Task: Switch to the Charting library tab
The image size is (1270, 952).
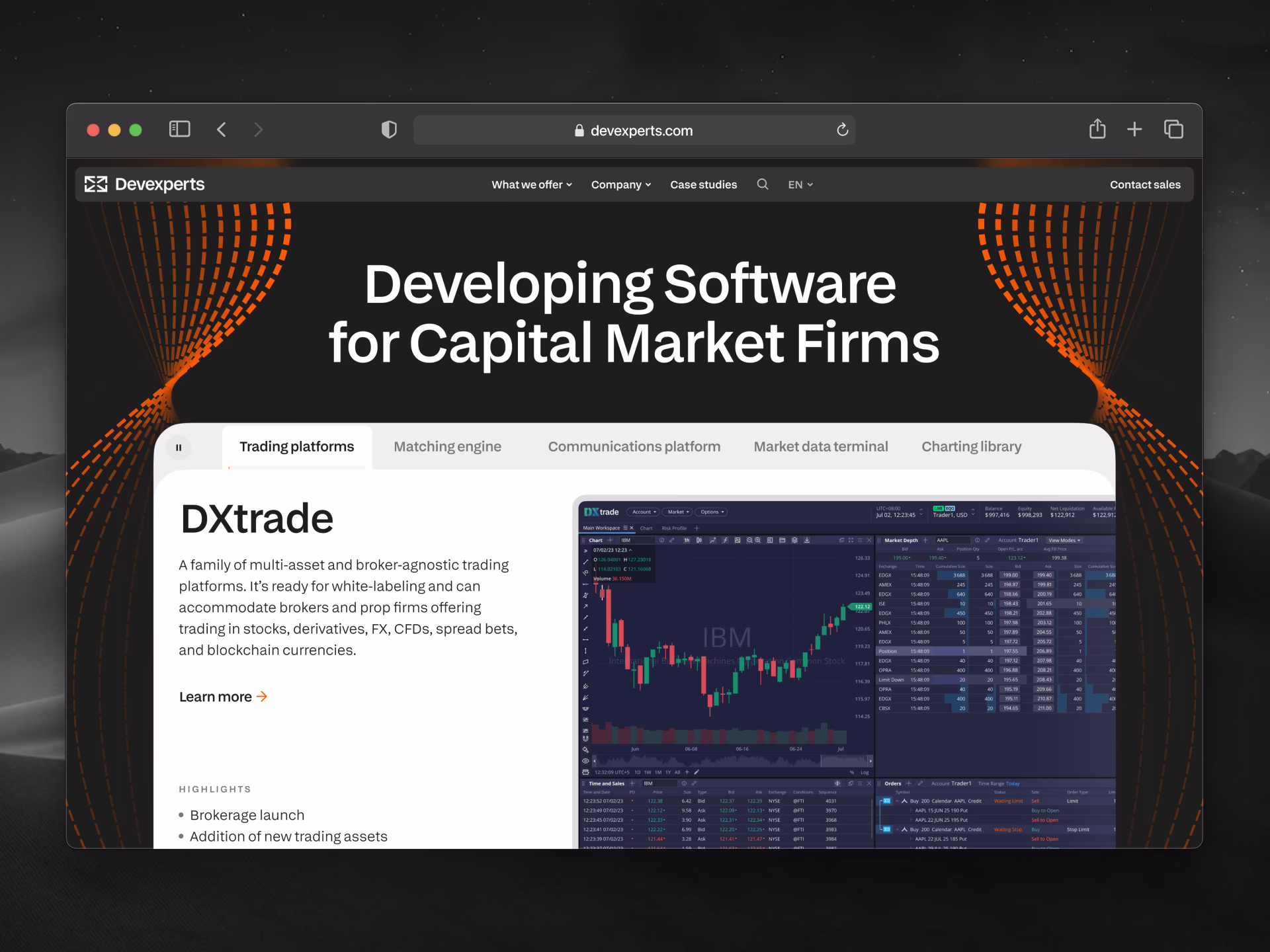Action: point(971,447)
